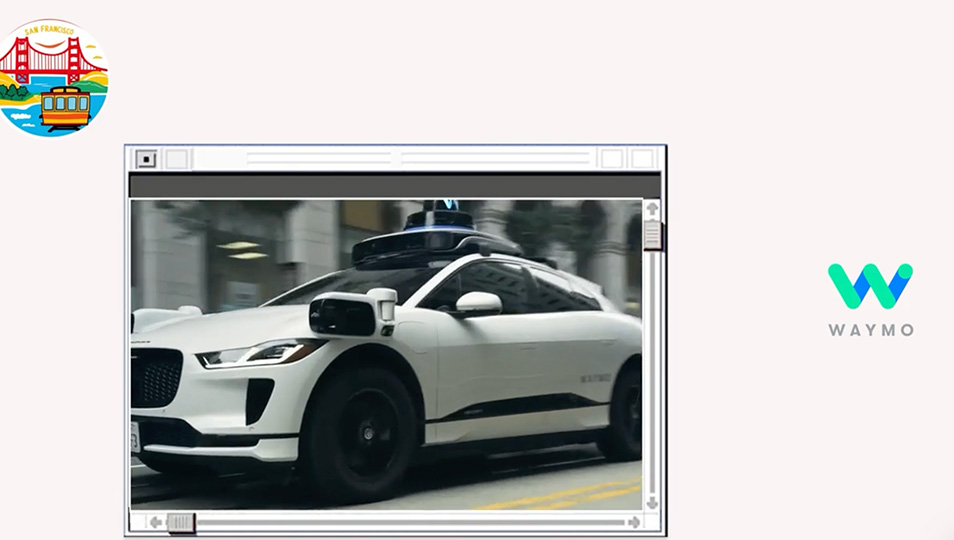Click the car's front headlight
The width and height of the screenshot is (954, 540).
click(262, 354)
